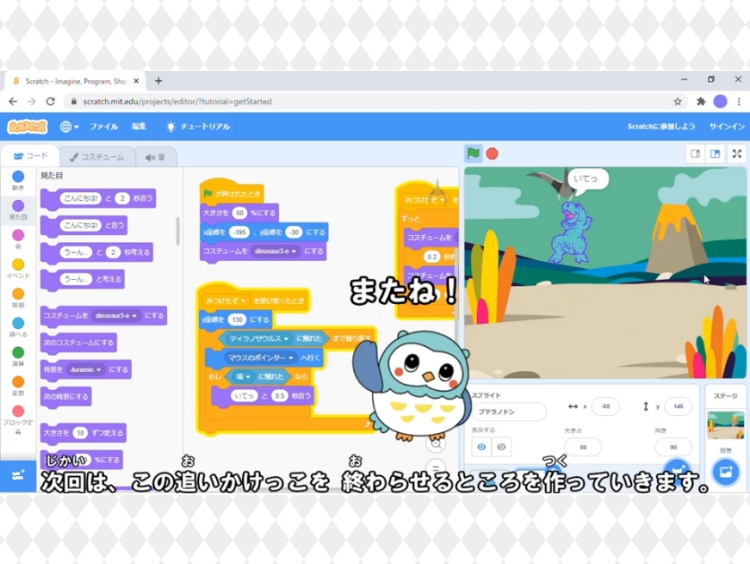Select the purple 見た目 block category
The height and width of the screenshot is (564, 750).
18,210
